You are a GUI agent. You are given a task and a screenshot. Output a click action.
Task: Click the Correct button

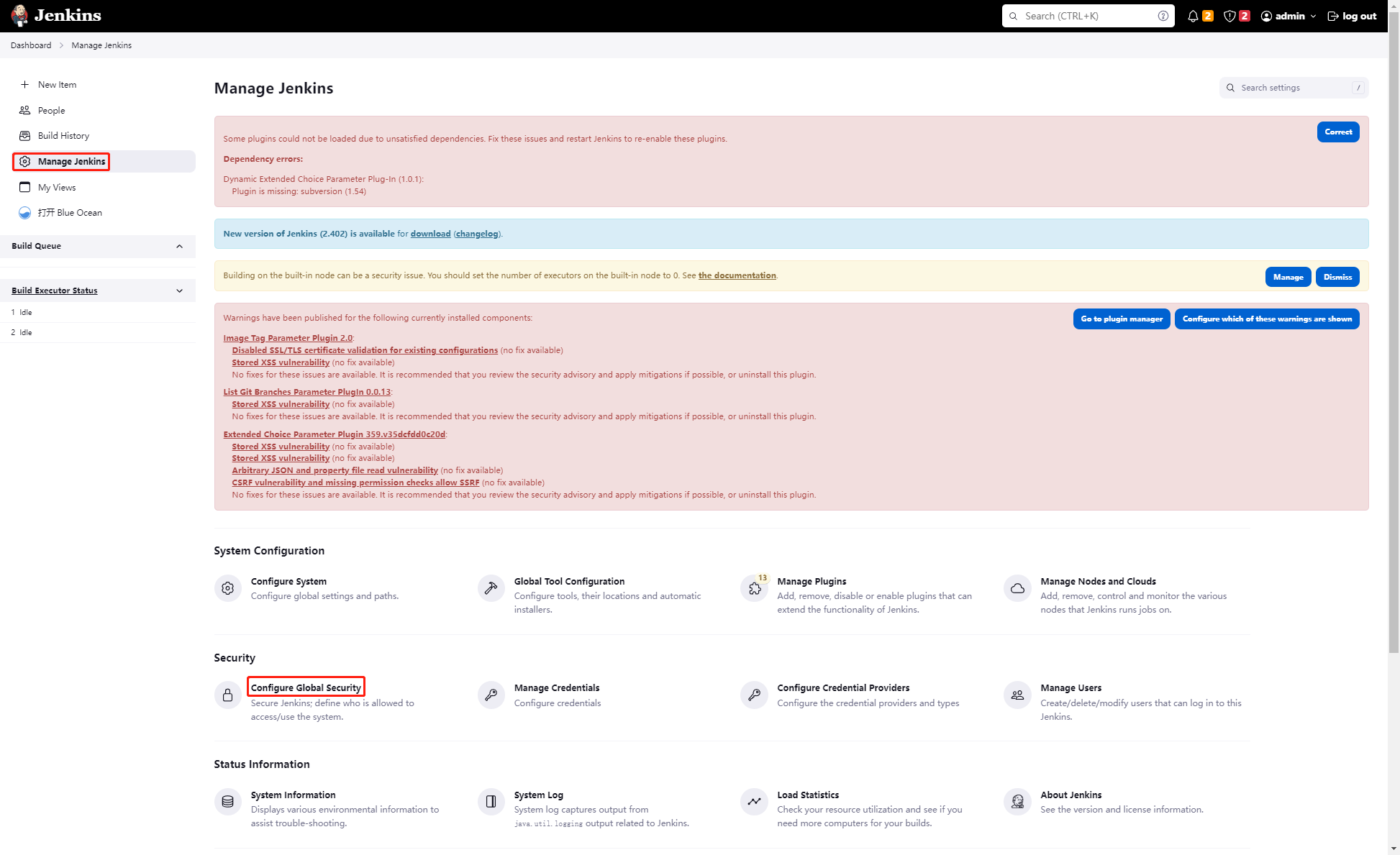click(1338, 132)
